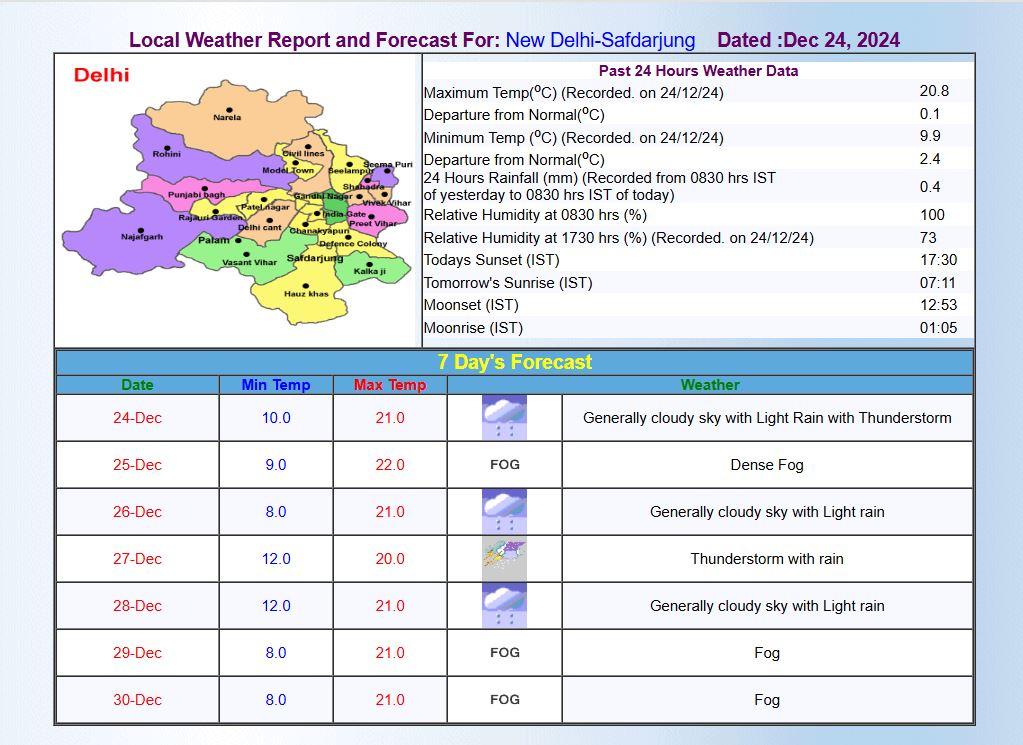Click the sunset time 17:30
The height and width of the screenshot is (745, 1023).
(x=939, y=260)
